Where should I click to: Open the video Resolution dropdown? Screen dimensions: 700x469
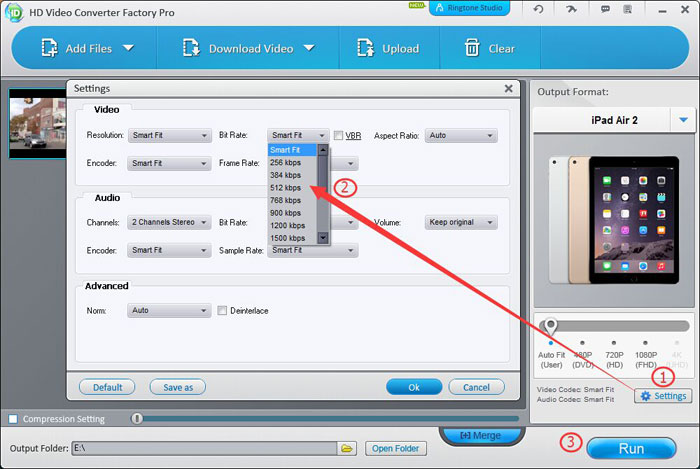169,135
